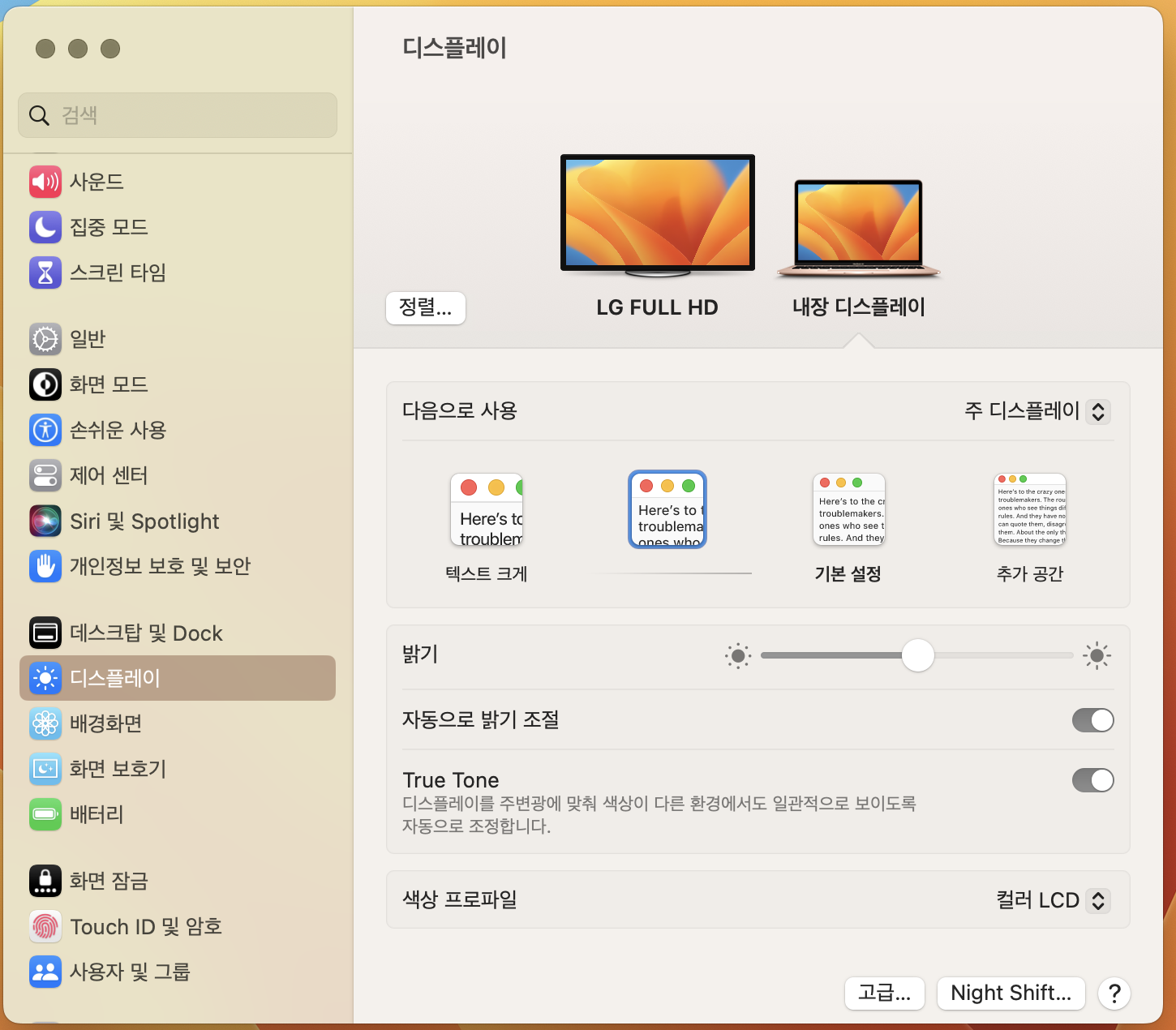Click the 정렬... button
The image size is (1176, 1030).
(x=425, y=308)
